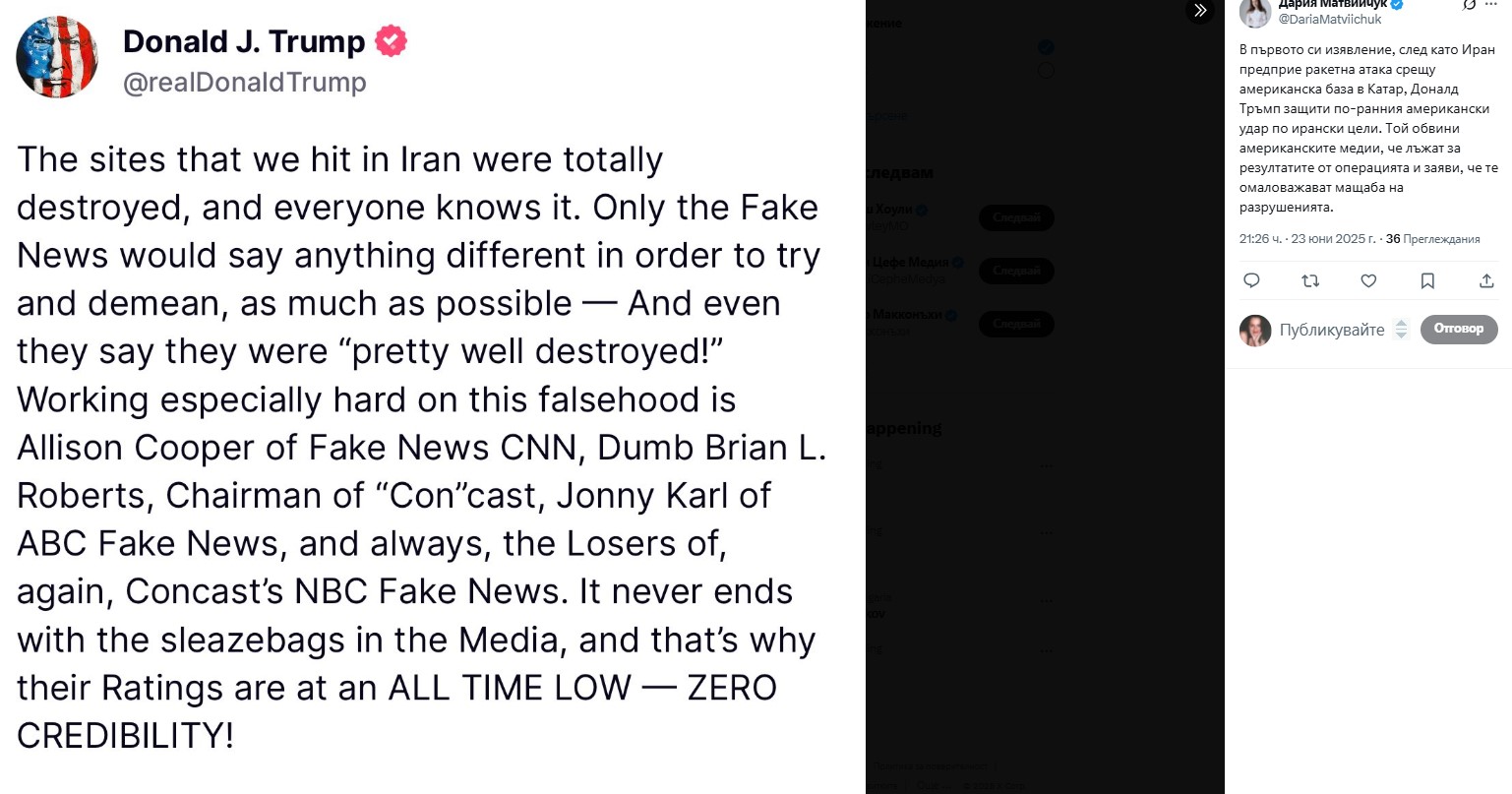This screenshot has width=1512, height=794.
Task: Follow the Цефе Медия account
Action: [1016, 271]
